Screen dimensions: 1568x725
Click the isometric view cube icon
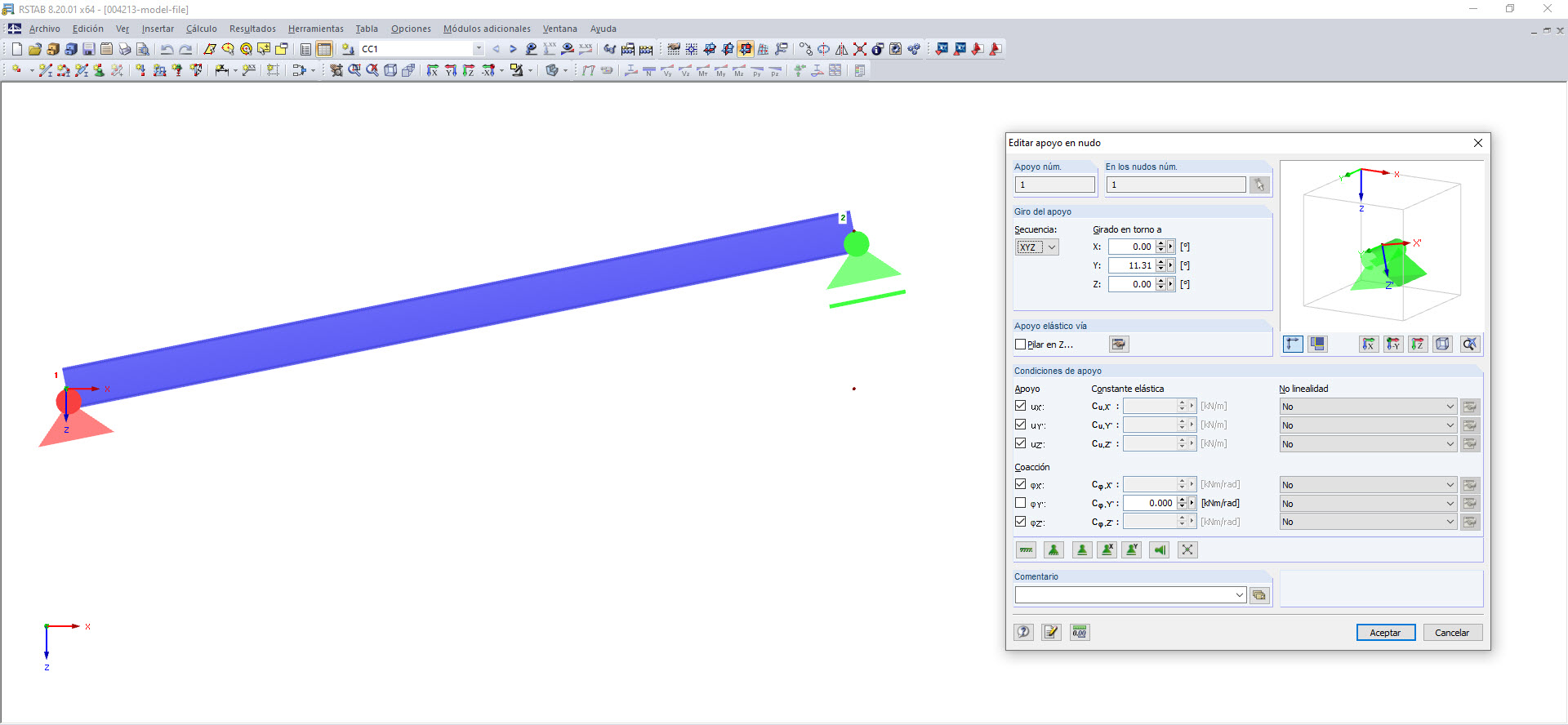390,71
